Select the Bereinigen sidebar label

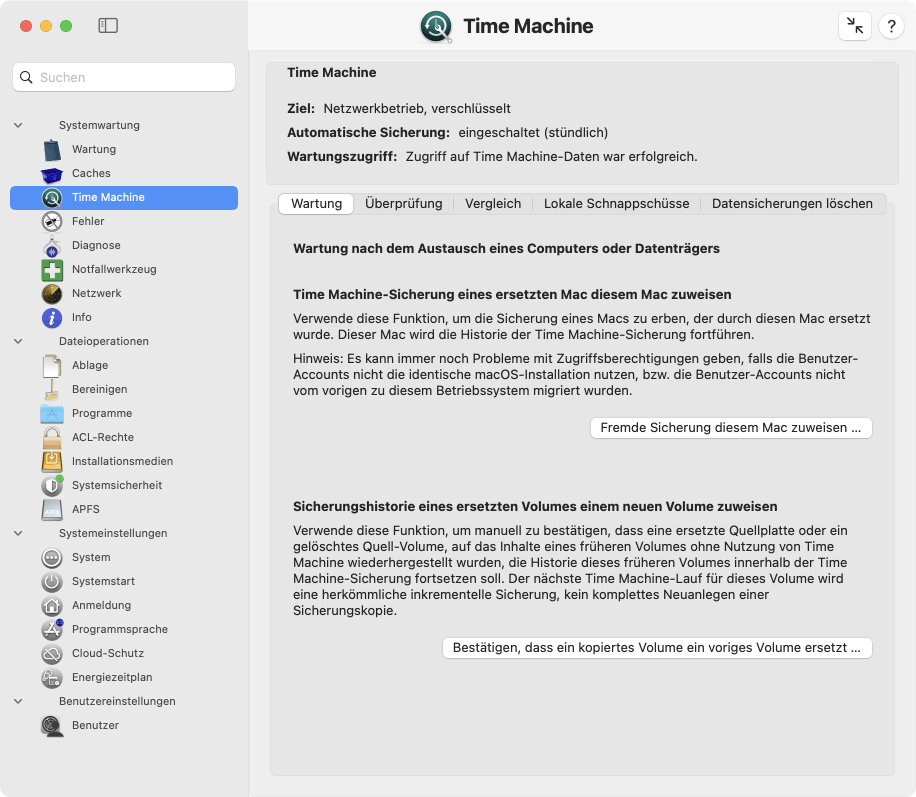point(100,389)
